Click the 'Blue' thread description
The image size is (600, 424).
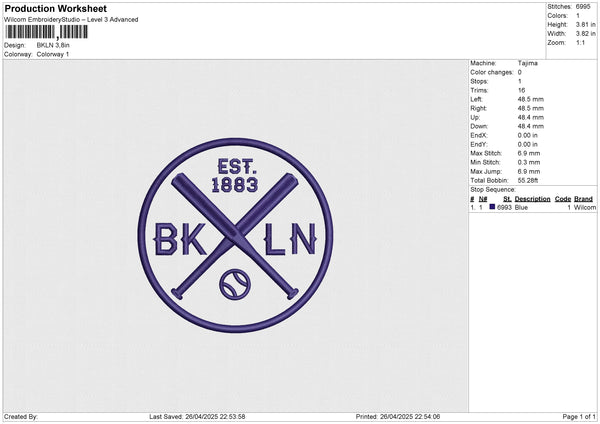[x=521, y=207]
